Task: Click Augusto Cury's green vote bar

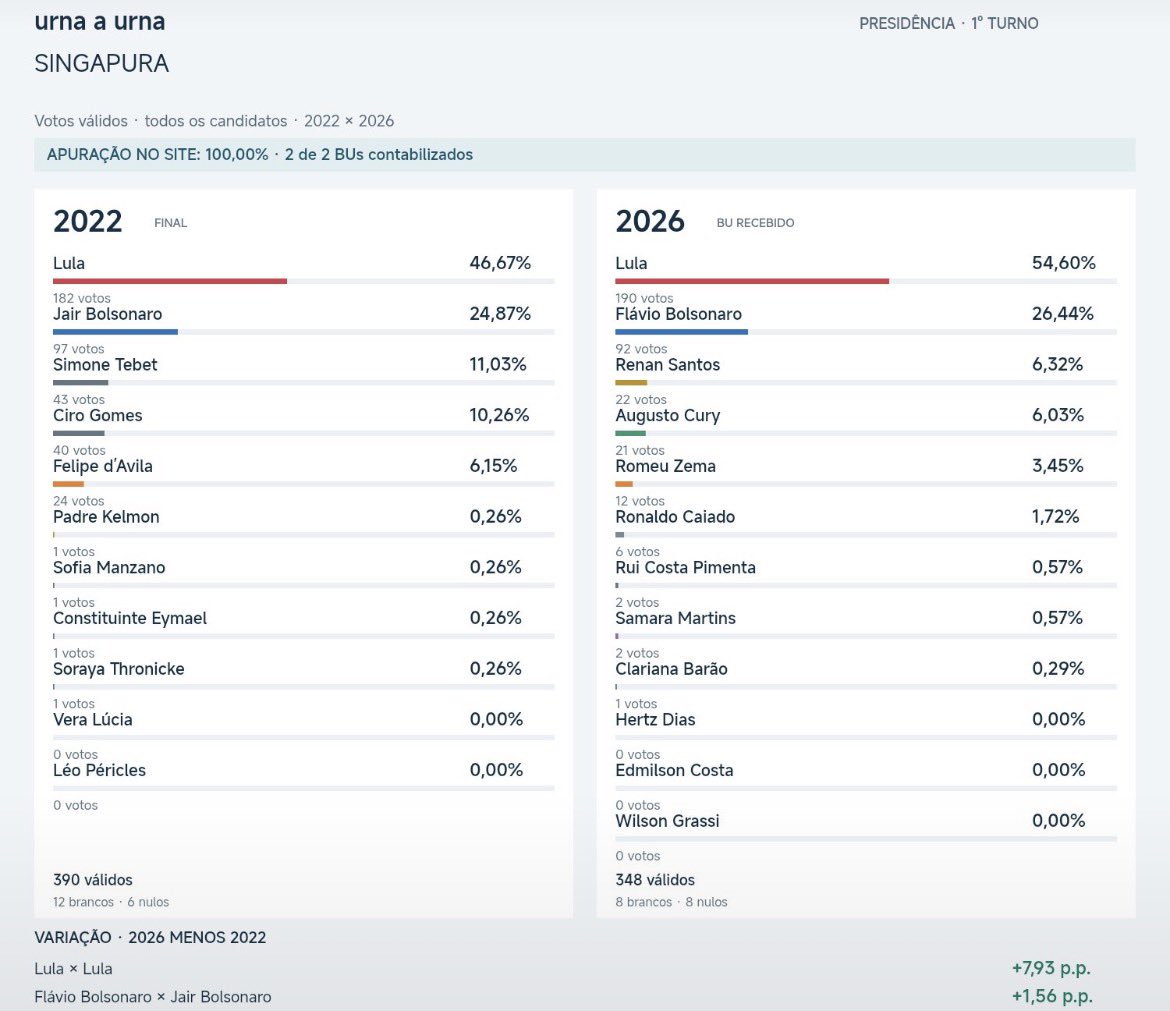Action: click(x=631, y=433)
